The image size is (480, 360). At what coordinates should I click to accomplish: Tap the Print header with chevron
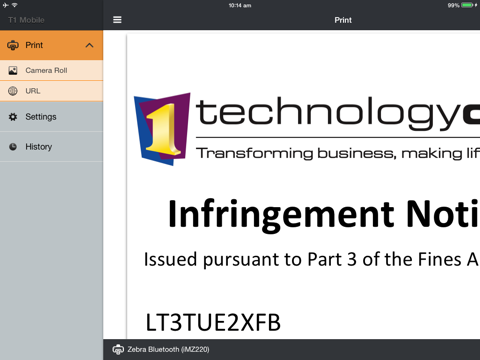51,45
